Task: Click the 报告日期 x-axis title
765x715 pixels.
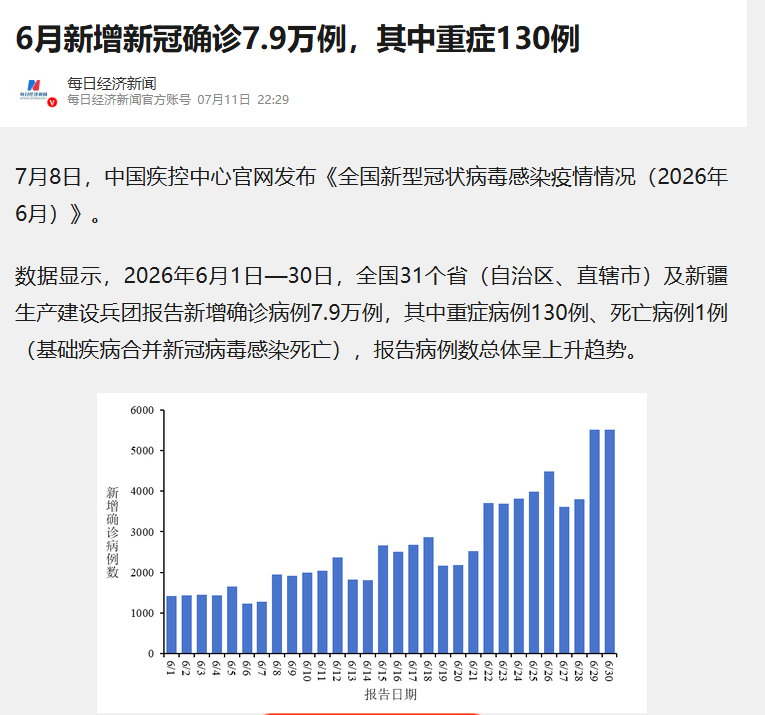Action: [391, 695]
